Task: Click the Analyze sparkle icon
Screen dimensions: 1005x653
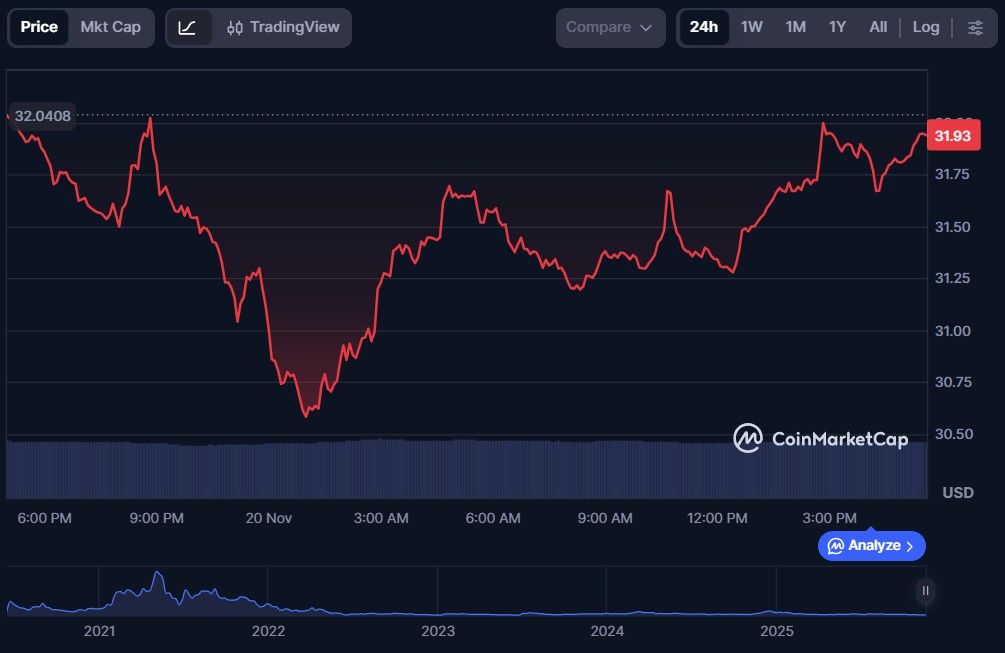Action: [835, 546]
